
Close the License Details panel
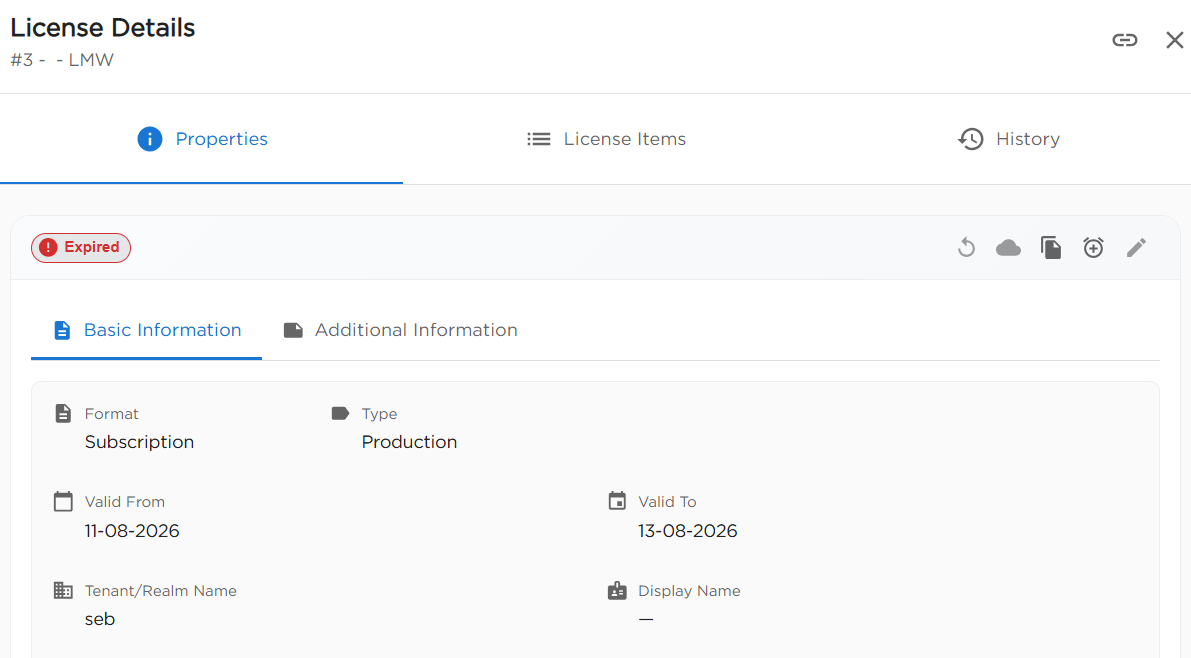pyautogui.click(x=1174, y=40)
